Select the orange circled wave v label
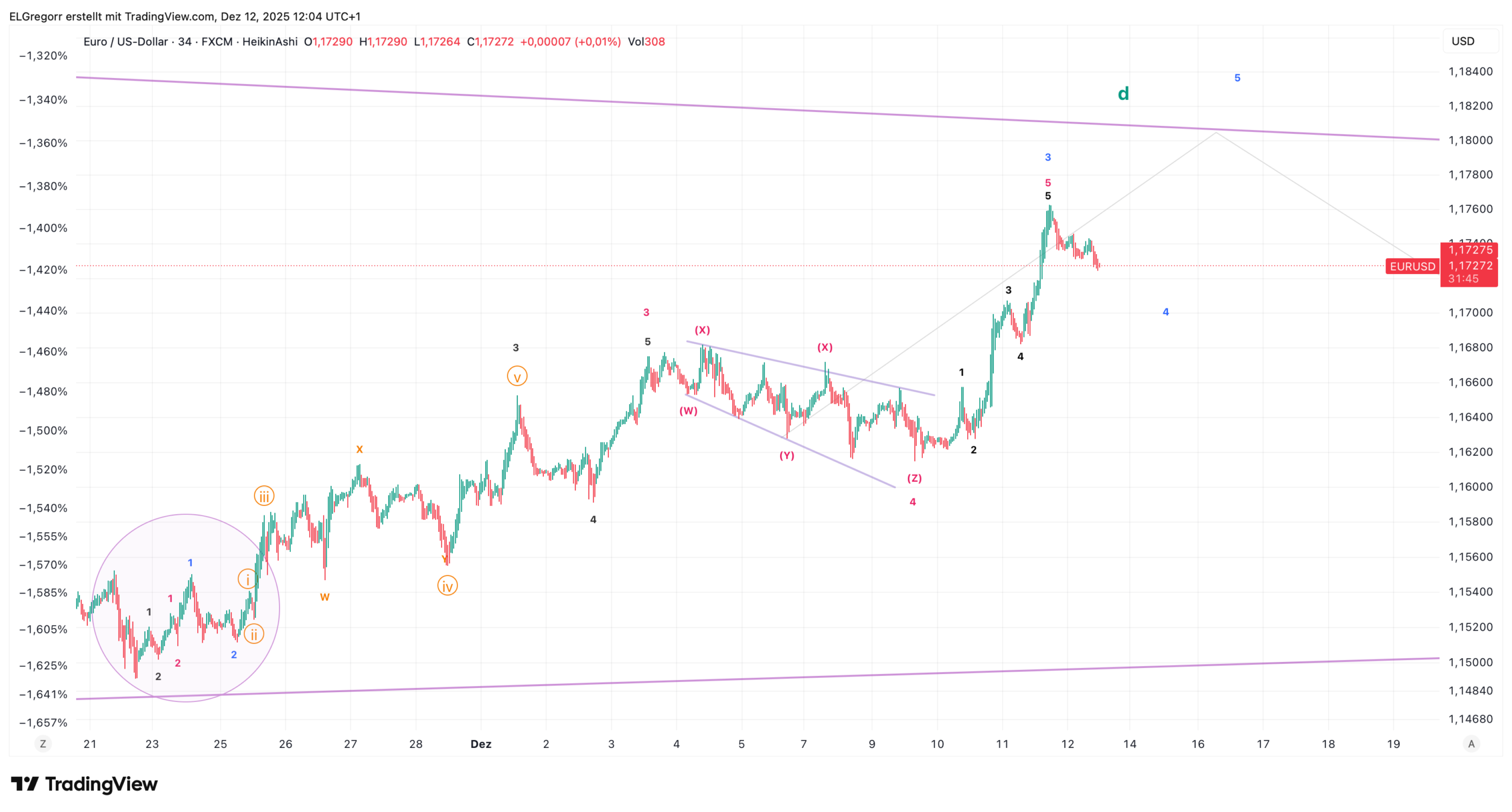The height and width of the screenshot is (812, 1512). coord(517,376)
